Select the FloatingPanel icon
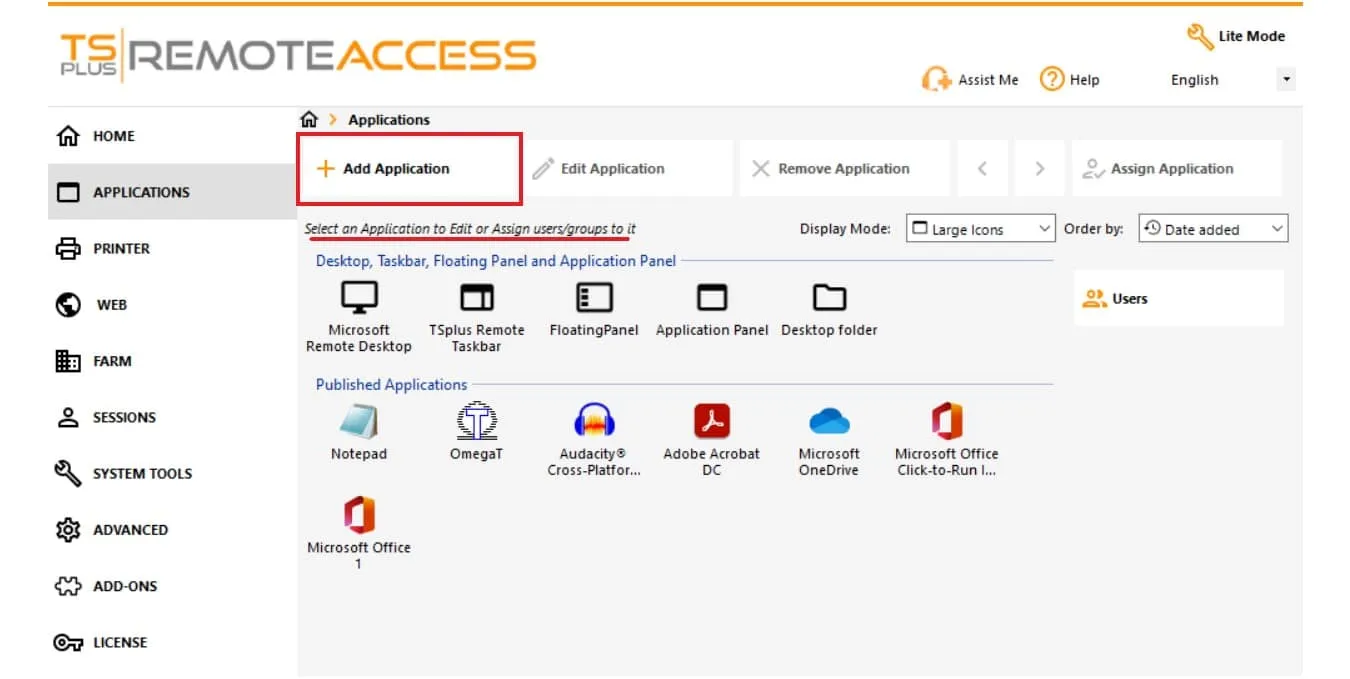The height and width of the screenshot is (679, 1350). [x=594, y=298]
